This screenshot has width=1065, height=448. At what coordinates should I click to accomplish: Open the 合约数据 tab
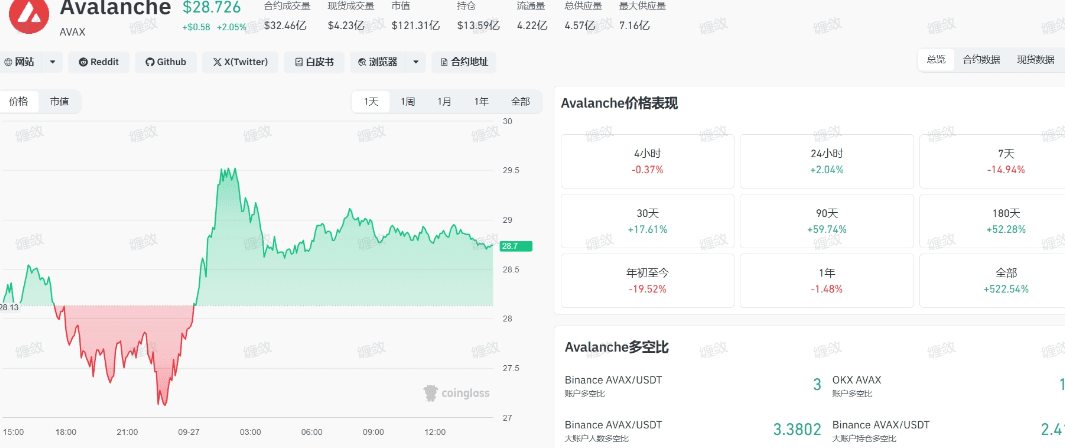pos(981,60)
